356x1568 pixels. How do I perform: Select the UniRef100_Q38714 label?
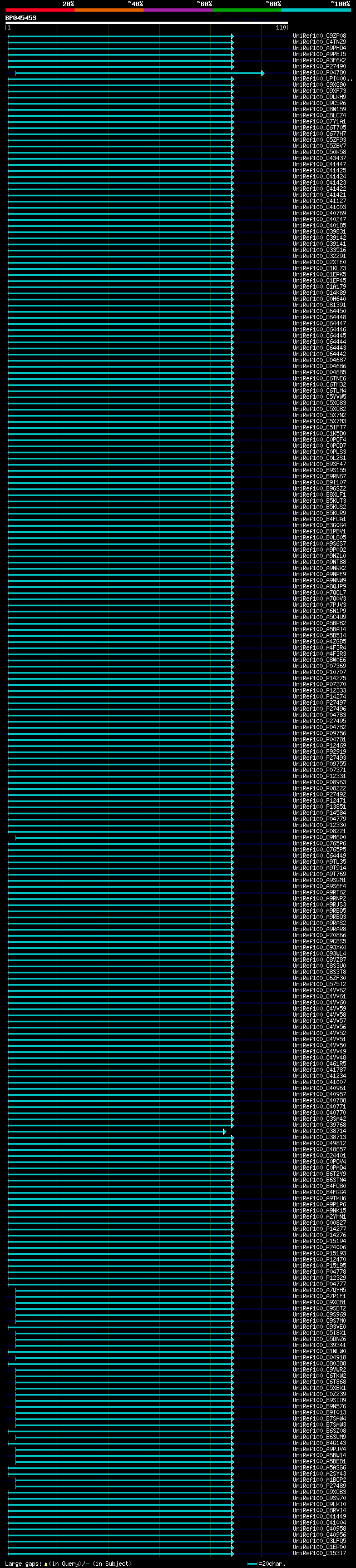pos(319,1131)
